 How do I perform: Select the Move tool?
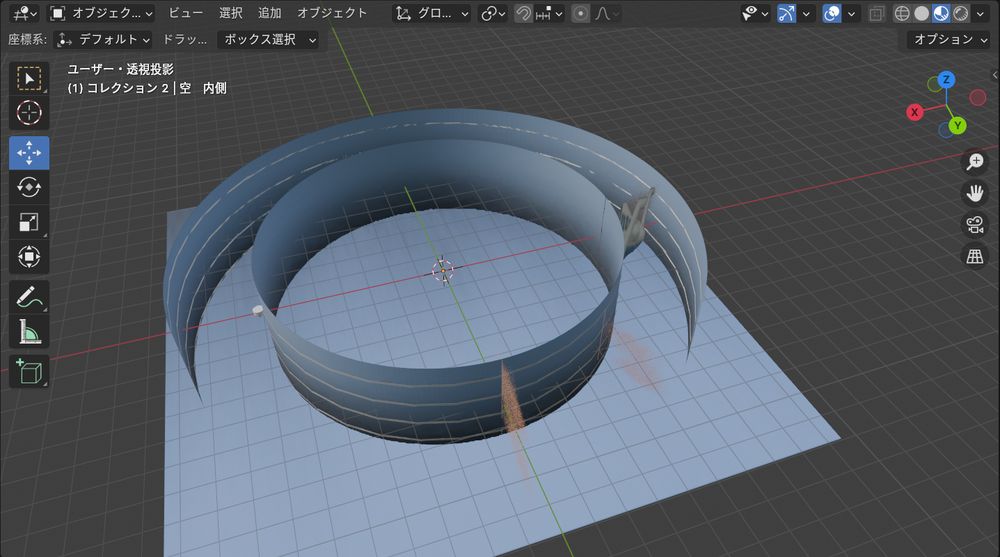[x=29, y=153]
